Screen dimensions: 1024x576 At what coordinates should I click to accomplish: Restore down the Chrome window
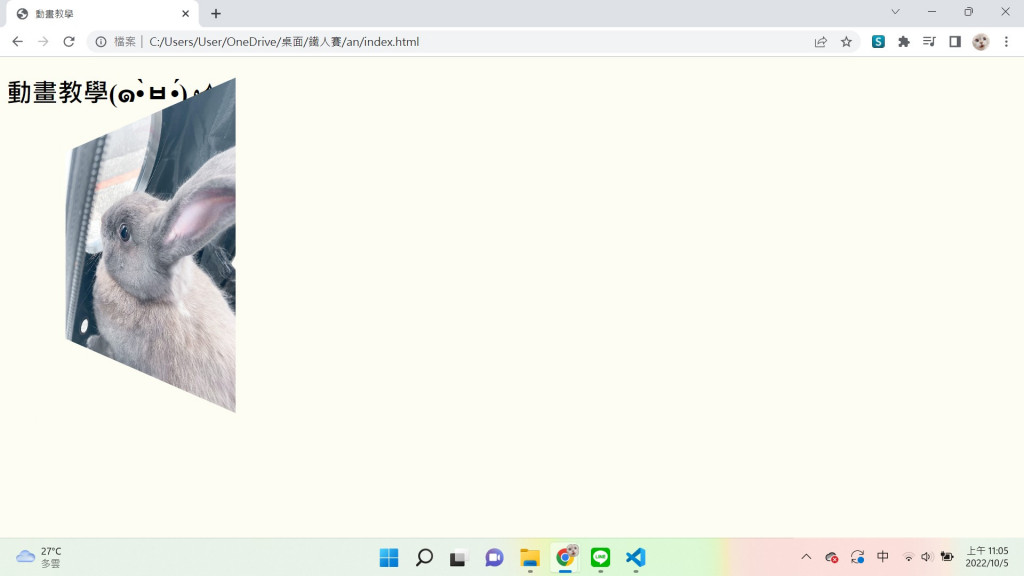coord(968,12)
